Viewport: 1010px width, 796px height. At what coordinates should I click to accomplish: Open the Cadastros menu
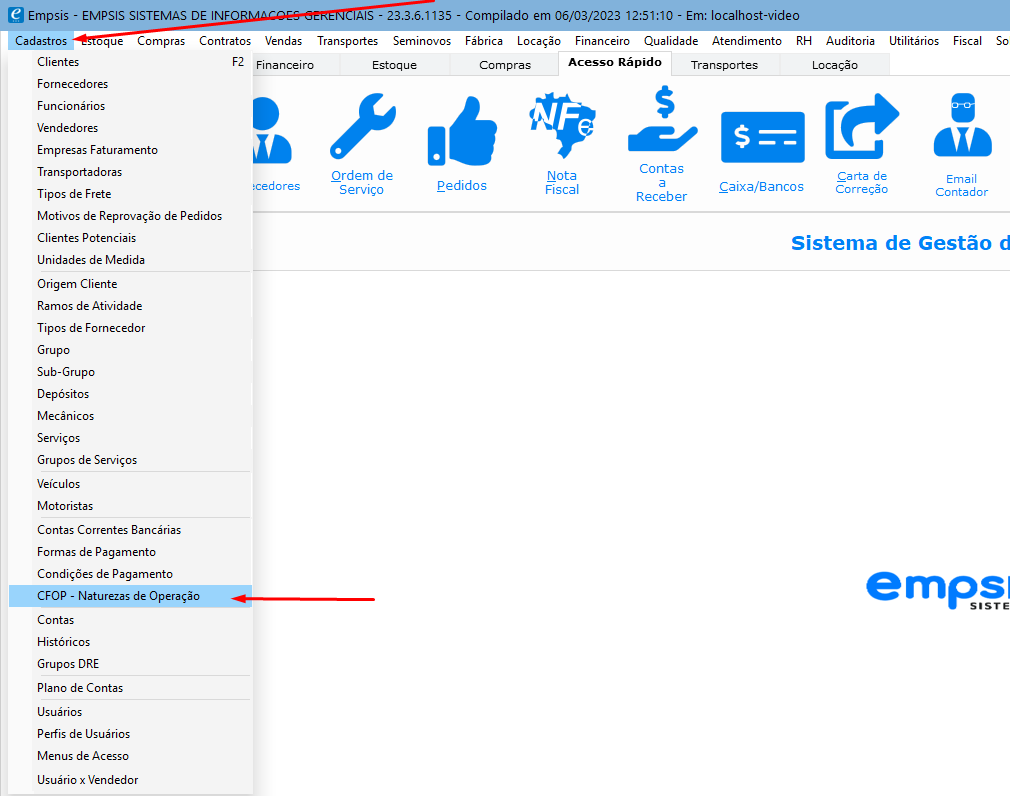(41, 41)
